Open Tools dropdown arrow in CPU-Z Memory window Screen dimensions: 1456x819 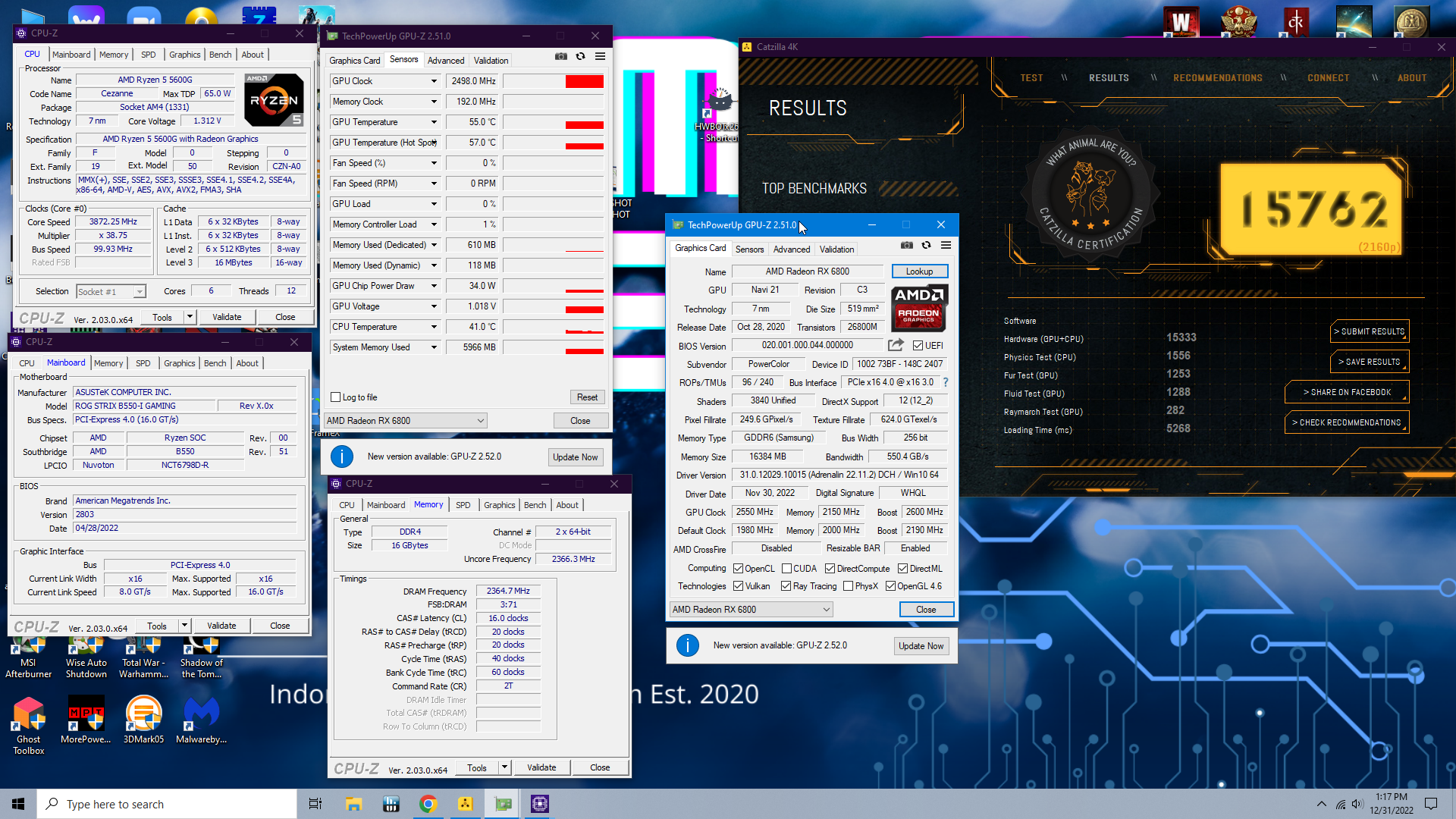(504, 767)
